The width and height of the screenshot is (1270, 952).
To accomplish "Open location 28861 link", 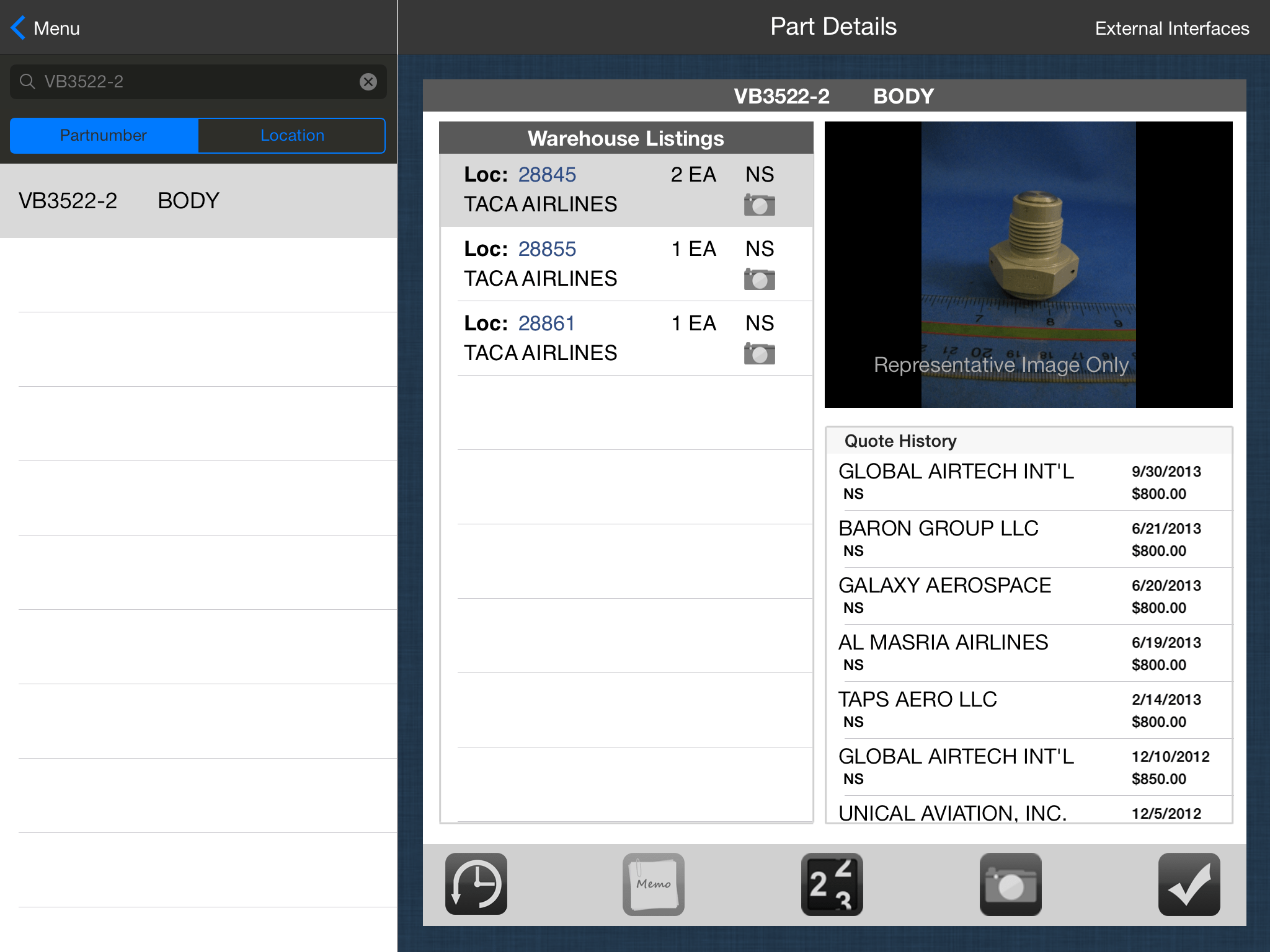I will (x=546, y=324).
